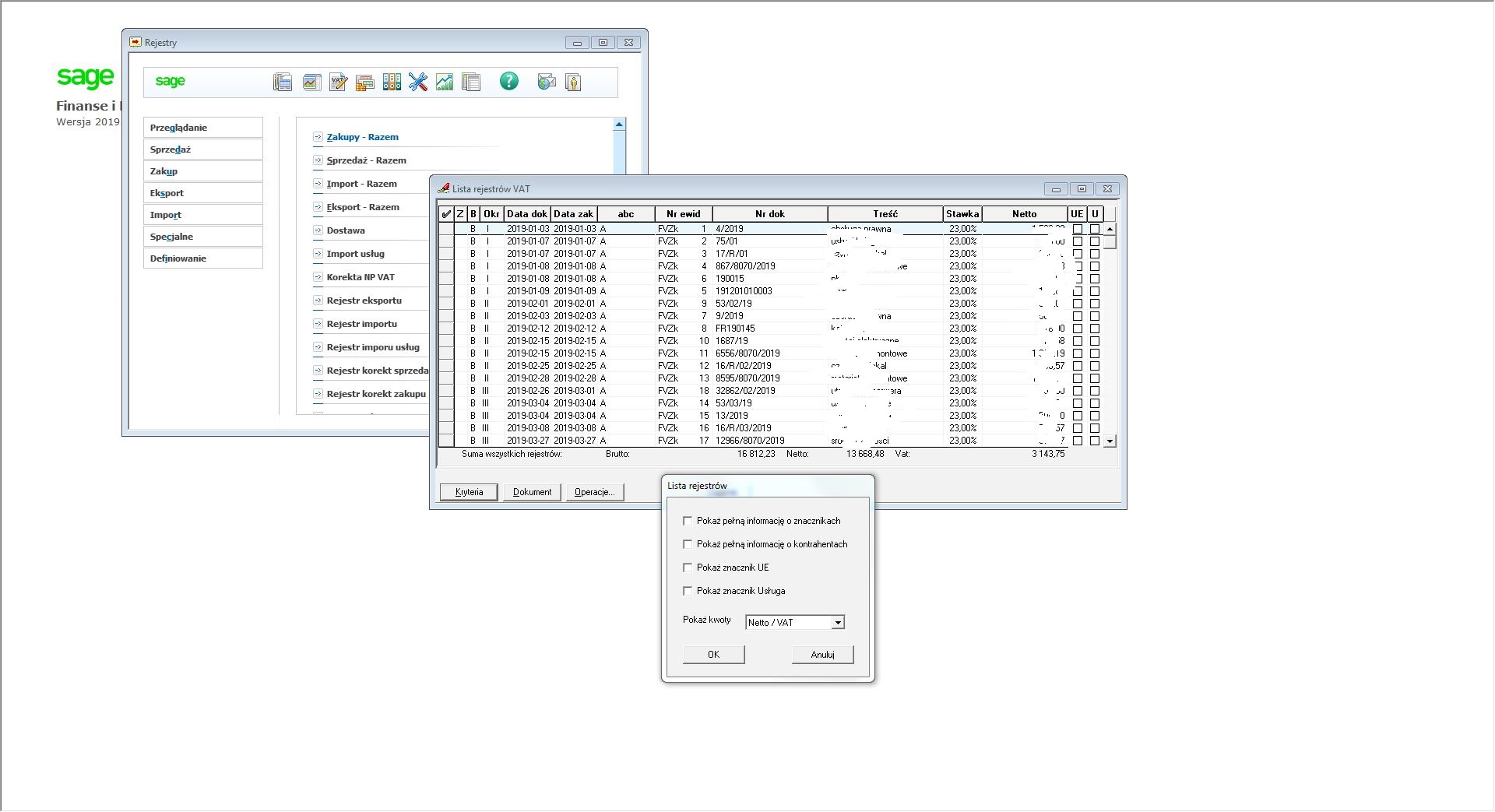Click the report sheets icon in toolbar
The height and width of the screenshot is (812, 1495).
click(471, 82)
